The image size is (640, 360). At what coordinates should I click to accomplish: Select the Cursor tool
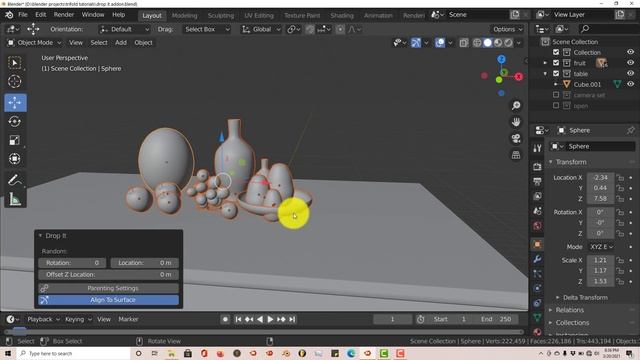click(x=15, y=81)
